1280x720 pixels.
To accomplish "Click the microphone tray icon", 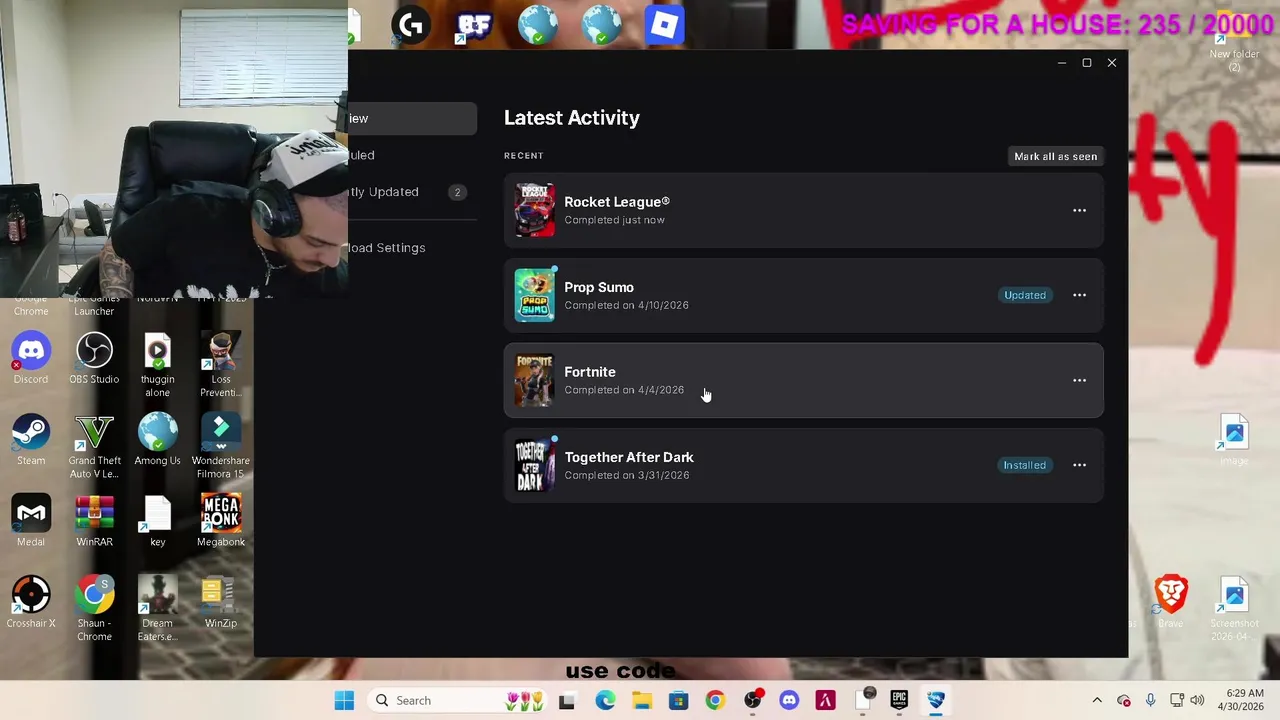I will [1150, 700].
